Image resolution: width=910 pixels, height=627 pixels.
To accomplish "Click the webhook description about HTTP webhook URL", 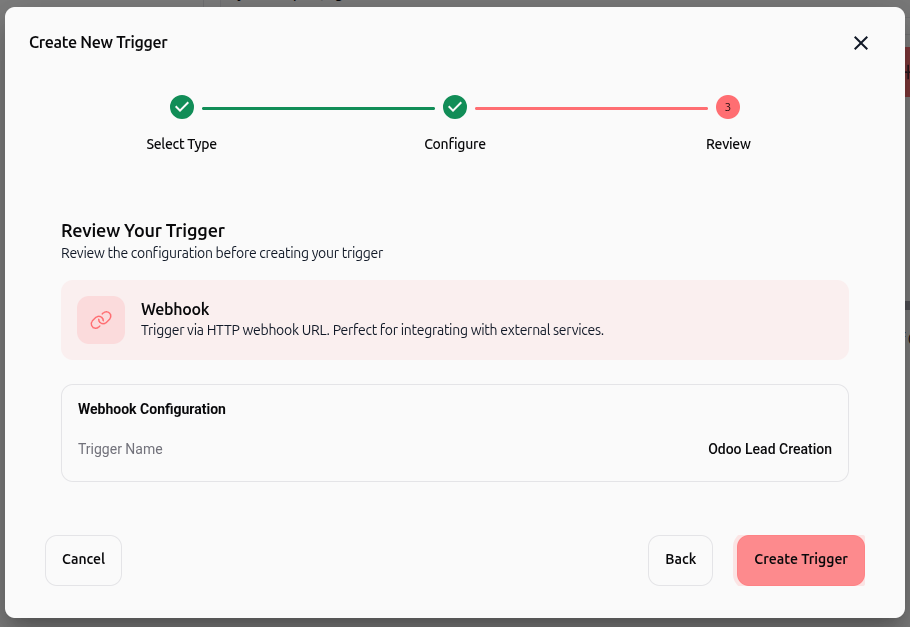I will coord(372,330).
